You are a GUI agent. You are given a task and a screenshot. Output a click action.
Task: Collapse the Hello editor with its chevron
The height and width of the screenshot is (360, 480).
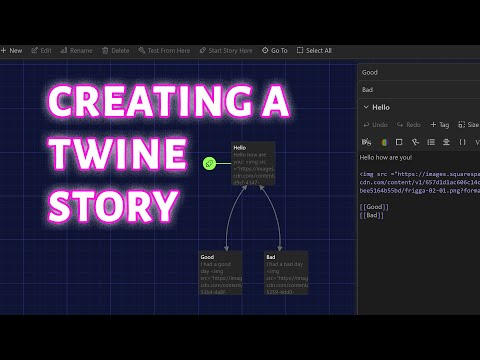pos(366,107)
